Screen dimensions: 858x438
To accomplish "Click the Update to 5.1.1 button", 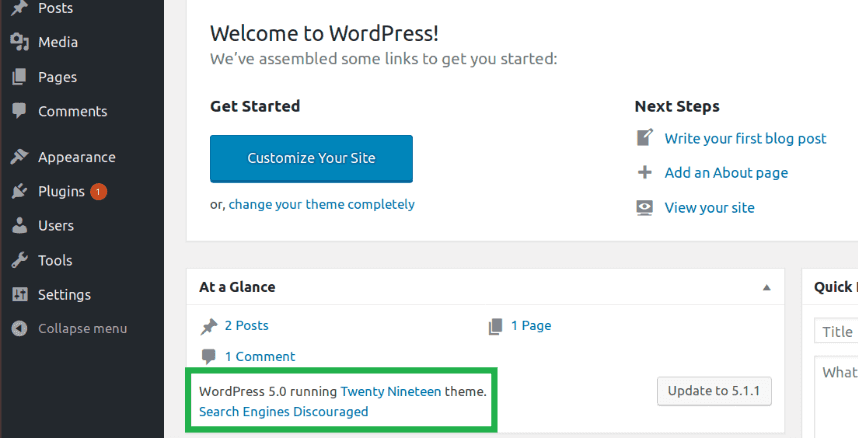I will click(x=714, y=391).
